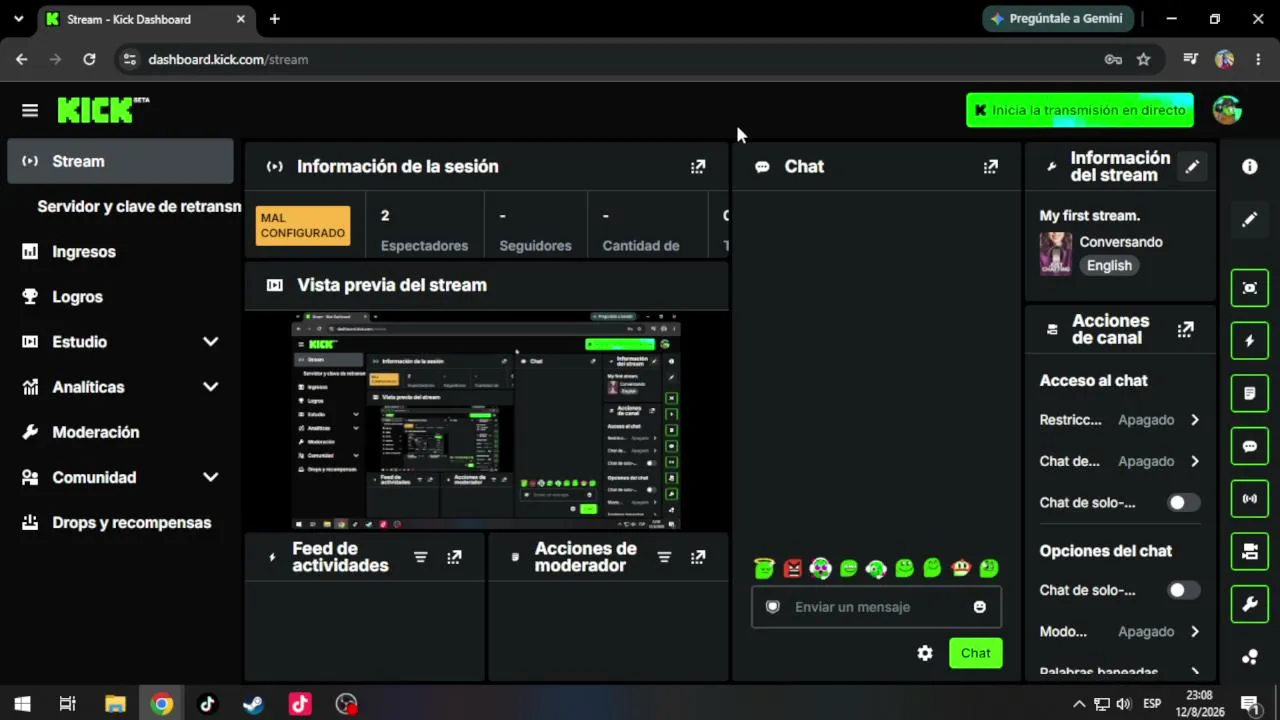Pop out the Información de la sesión panel
1280x720 pixels.
(698, 167)
